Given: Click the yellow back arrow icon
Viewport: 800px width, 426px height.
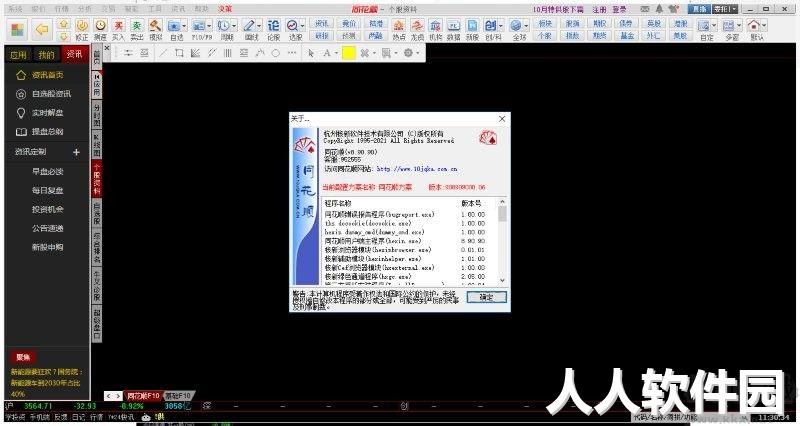Looking at the screenshot, I should 42,30.
